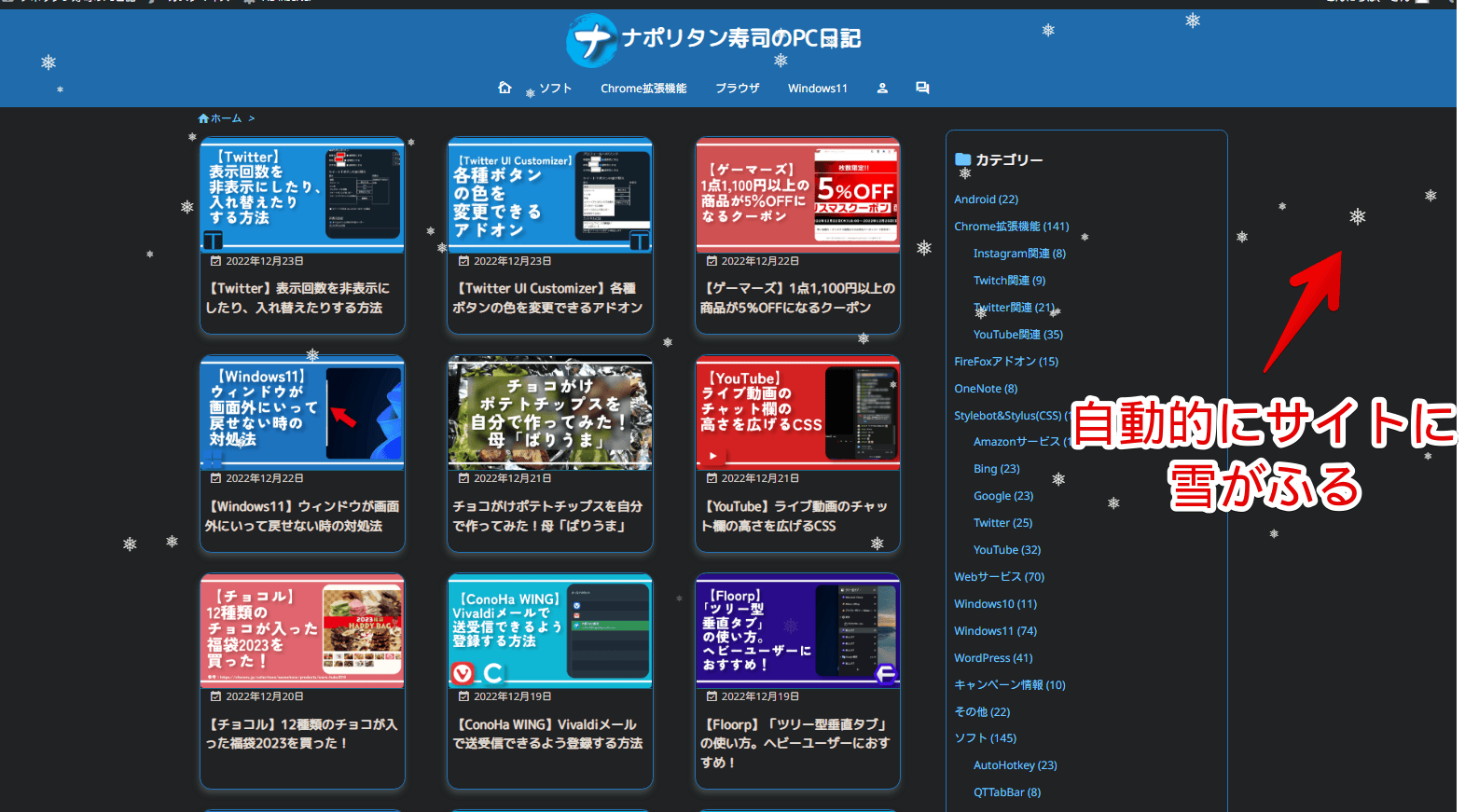Open the QTTabBar (8) subcategory
The width and height of the screenshot is (1465, 812).
[x=1007, y=792]
